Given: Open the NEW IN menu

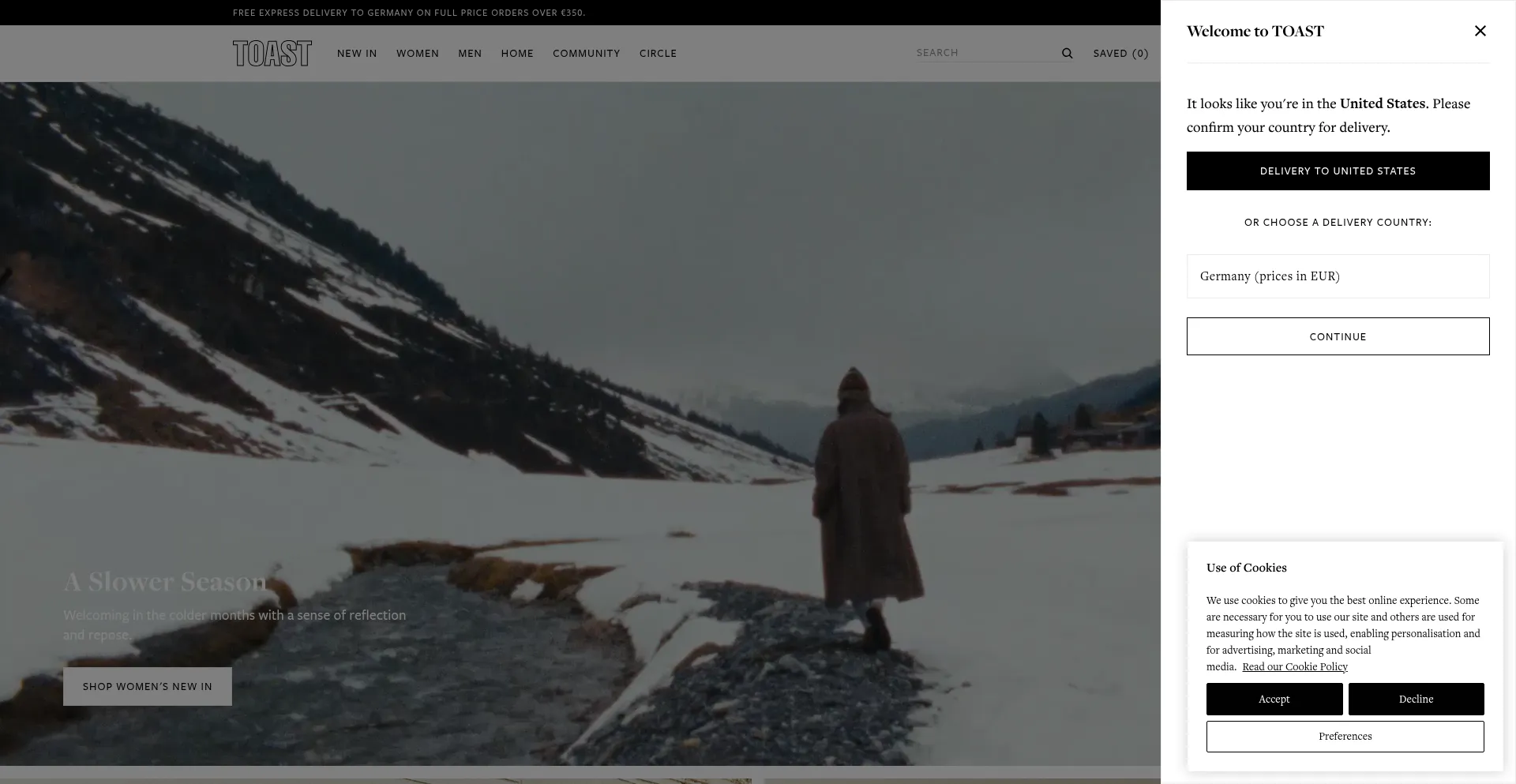Looking at the screenshot, I should (357, 54).
